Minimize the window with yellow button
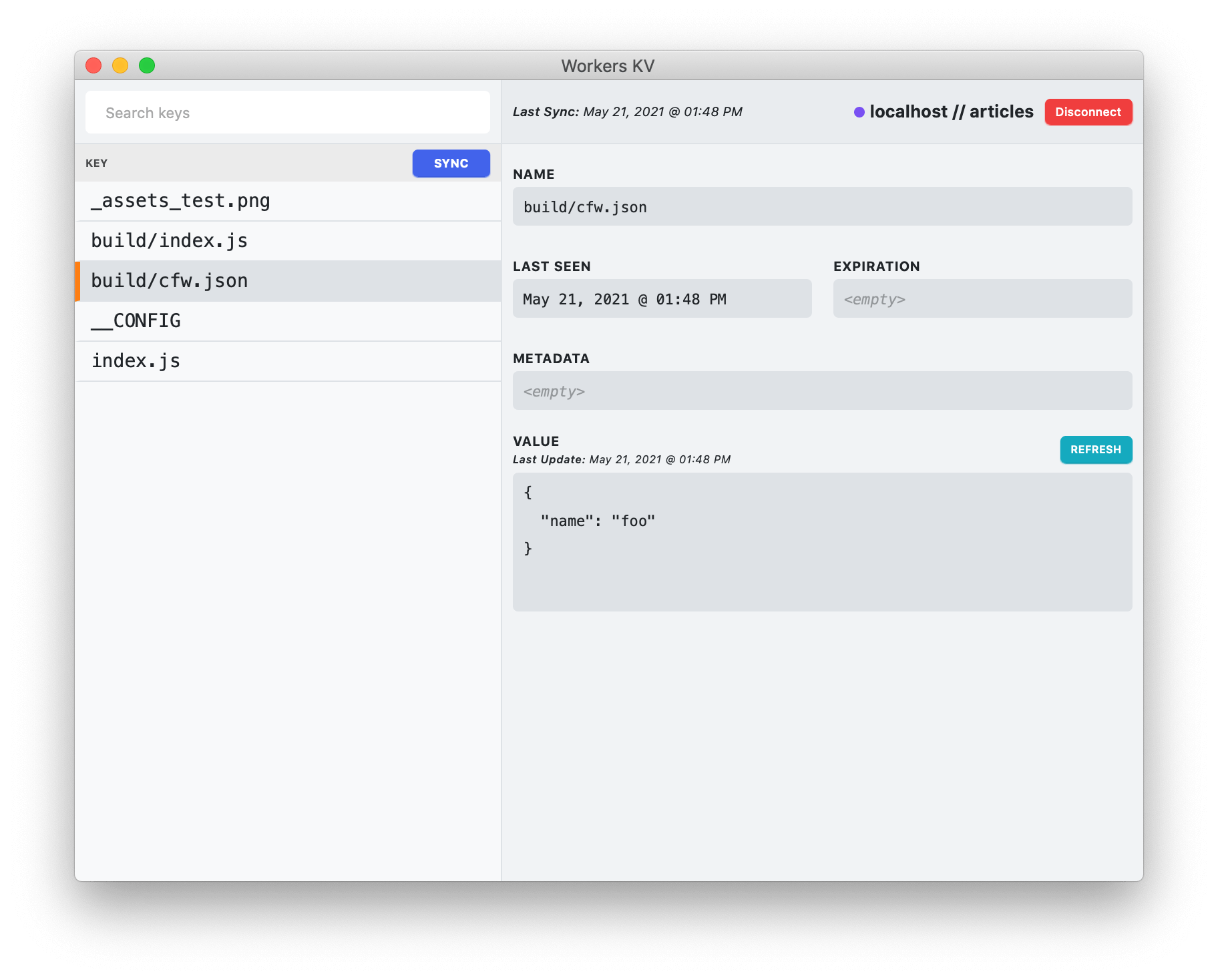This screenshot has height=980, width=1218. click(x=120, y=65)
